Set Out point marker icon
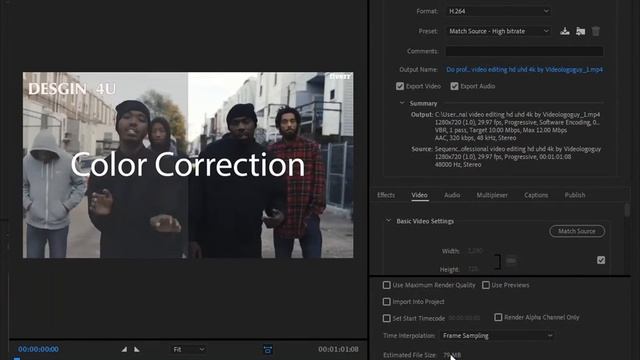Screen dimensions: 640x360 click(x=137, y=349)
